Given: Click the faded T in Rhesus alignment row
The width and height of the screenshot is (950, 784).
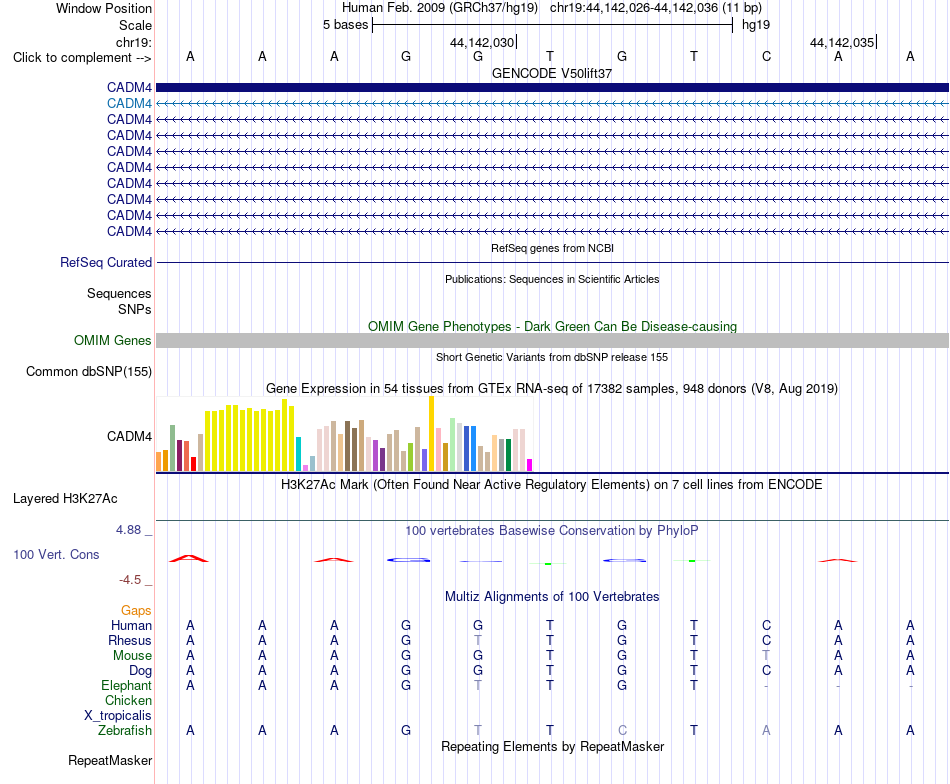Looking at the screenshot, I should pos(478,640).
